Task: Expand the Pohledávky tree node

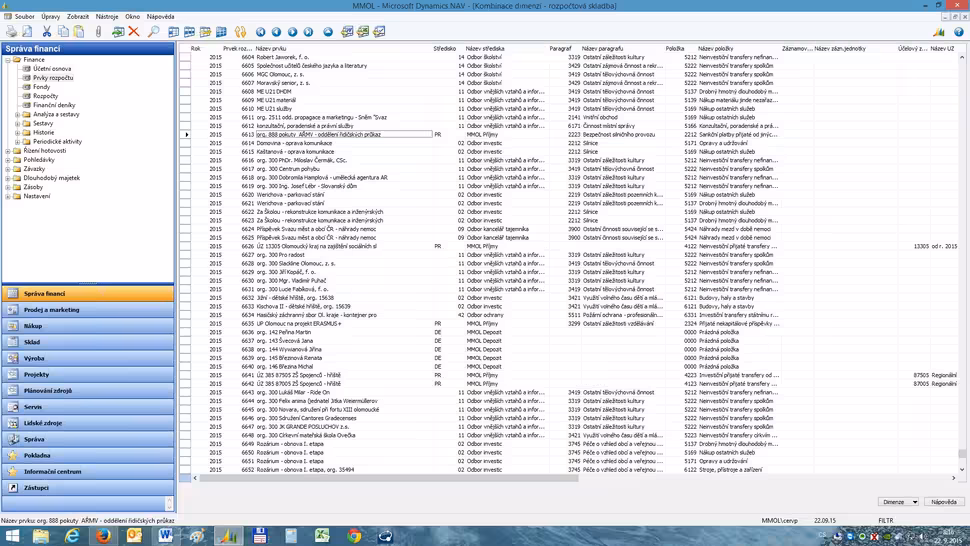Action: [8, 160]
